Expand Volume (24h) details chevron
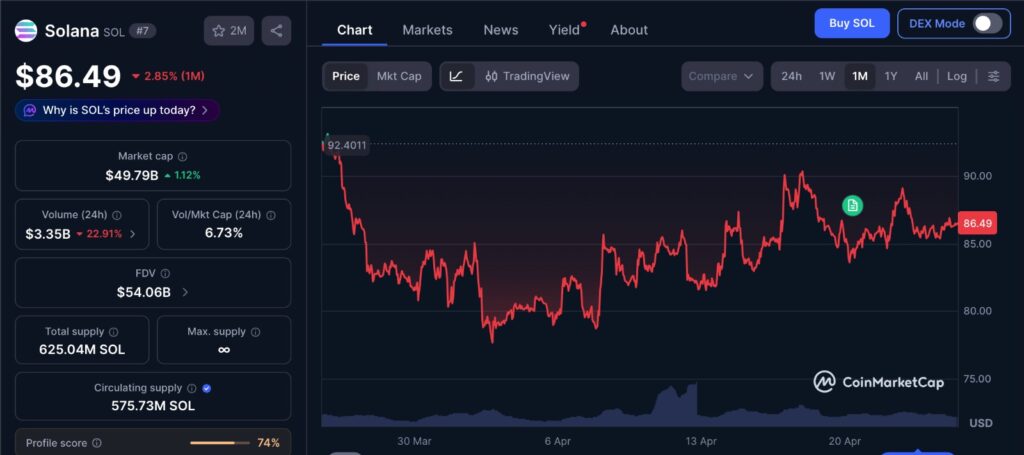Viewport: 1024px width, 455px height. click(133, 234)
